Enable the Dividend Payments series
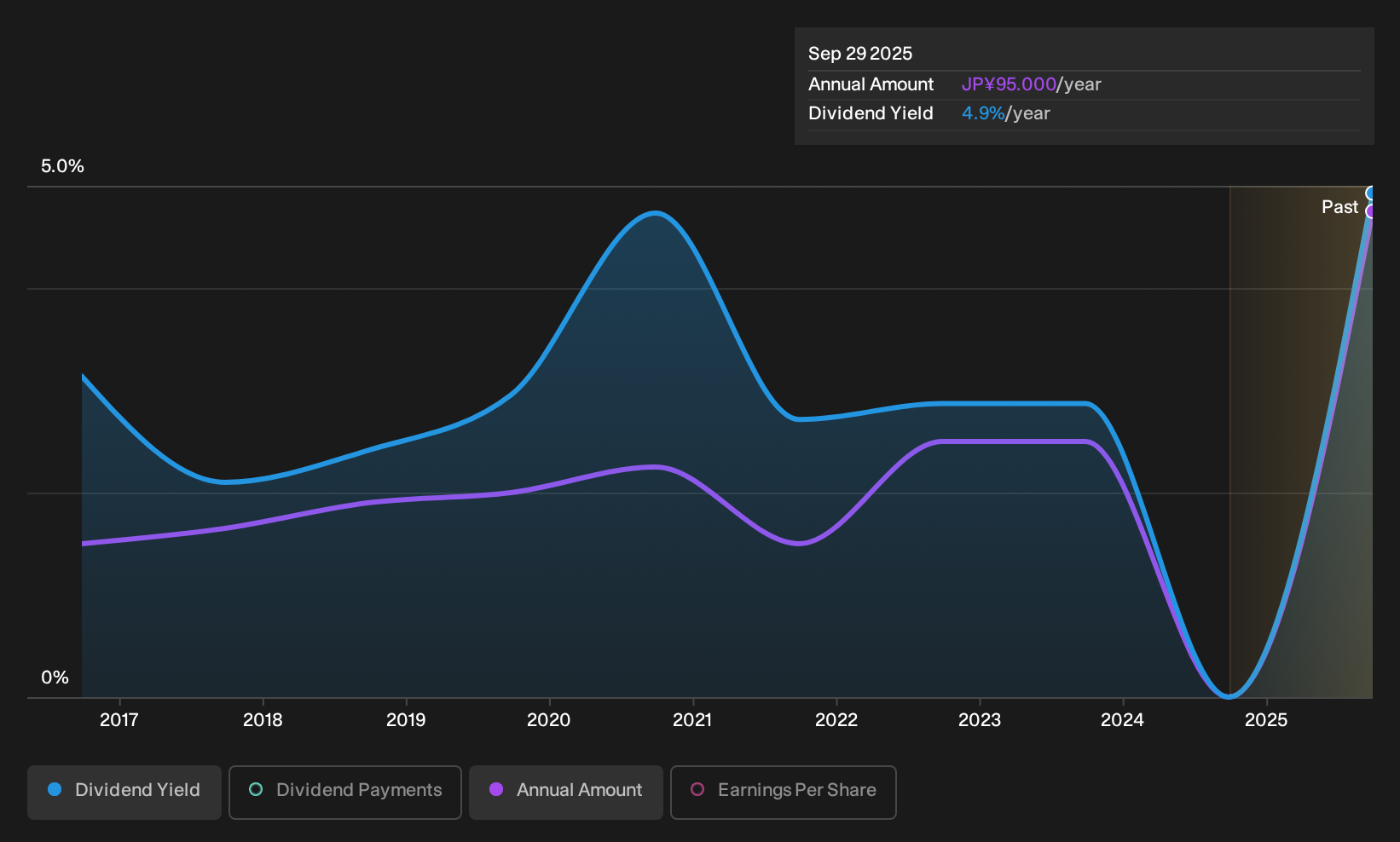 [345, 793]
